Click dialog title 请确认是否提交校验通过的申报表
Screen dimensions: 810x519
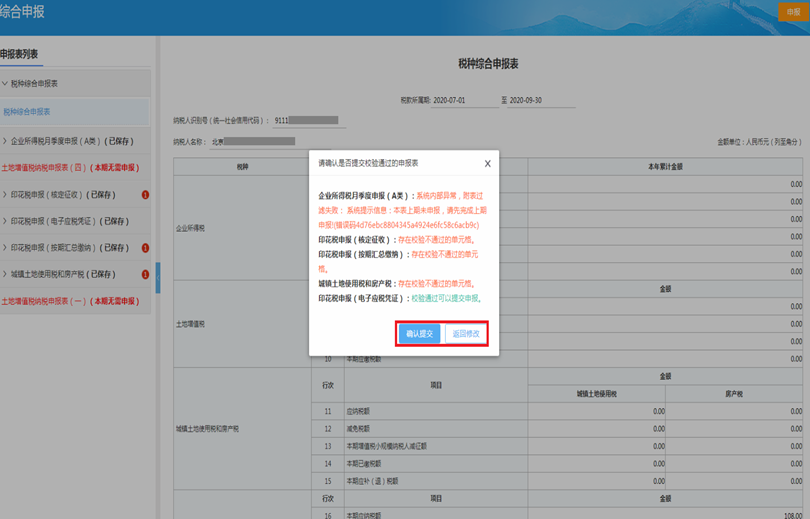[x=368, y=163]
